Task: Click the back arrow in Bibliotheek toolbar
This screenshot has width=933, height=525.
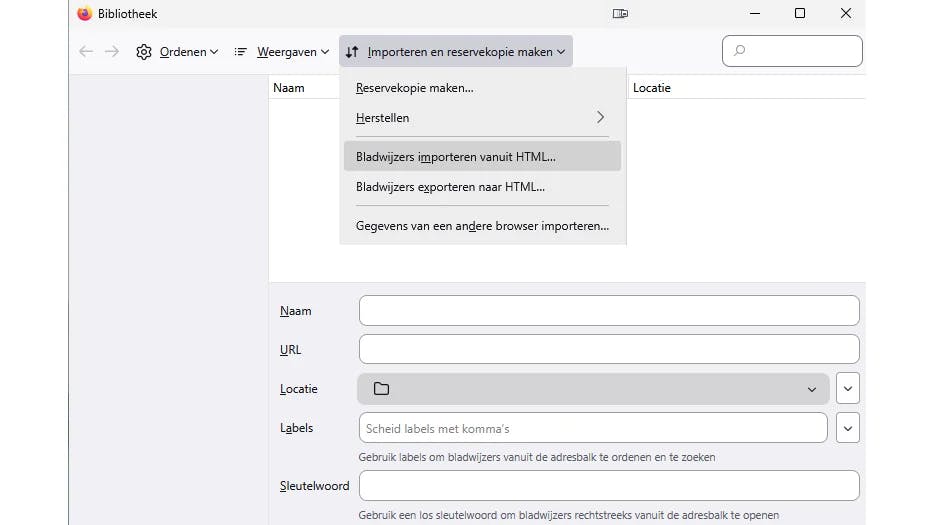Action: pyautogui.click(x=86, y=52)
